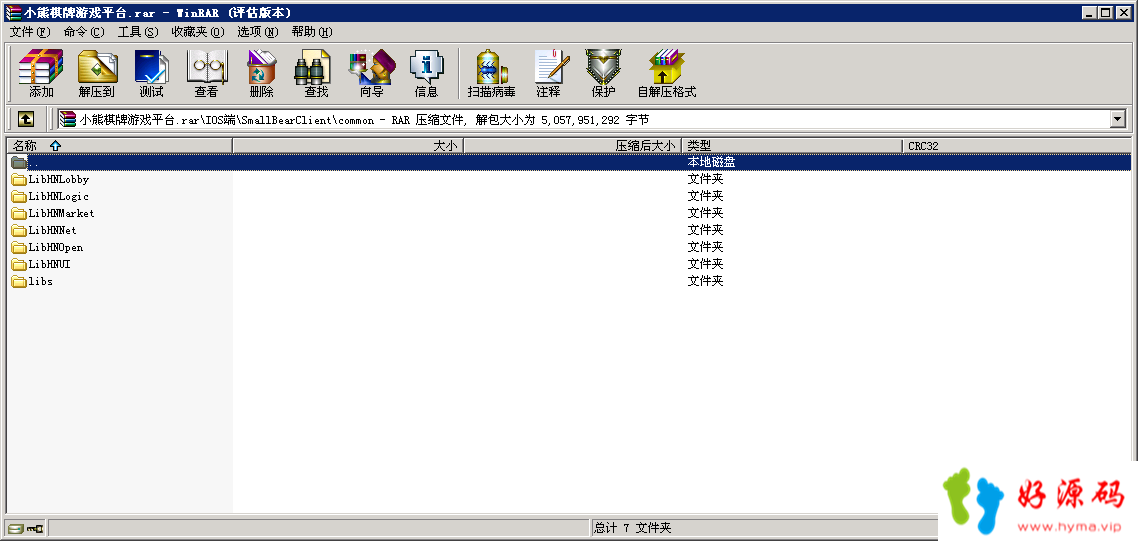
Task: Open the View (查看) toolbar icon
Action: click(x=206, y=73)
